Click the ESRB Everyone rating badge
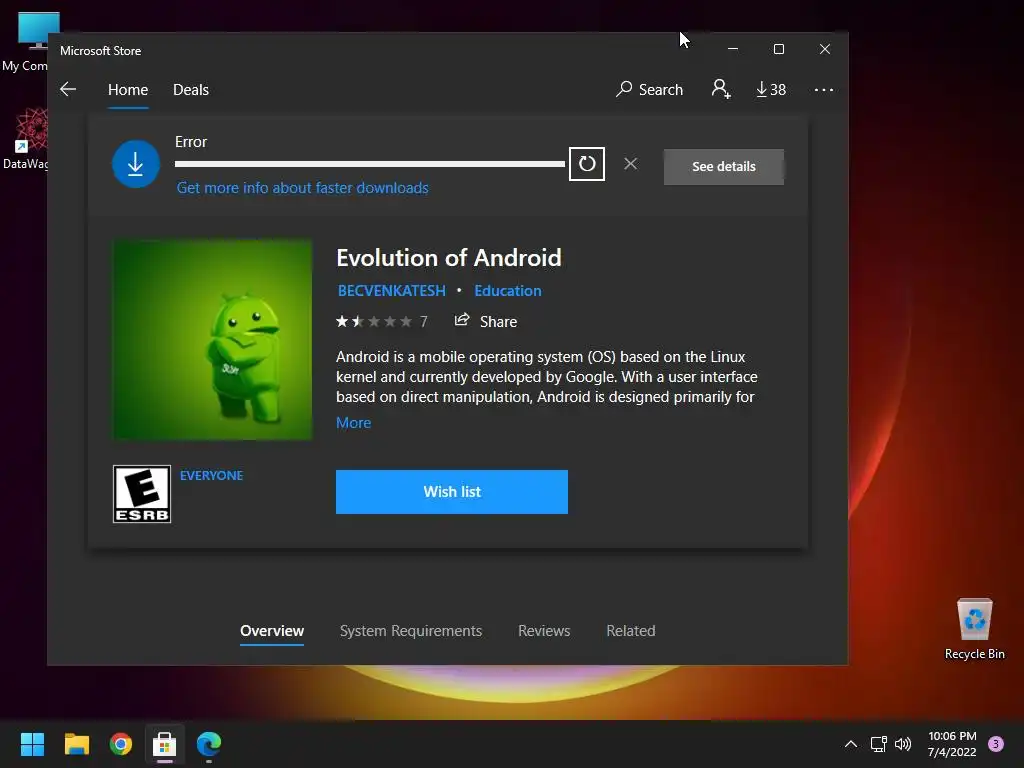The image size is (1024, 768). (x=142, y=494)
